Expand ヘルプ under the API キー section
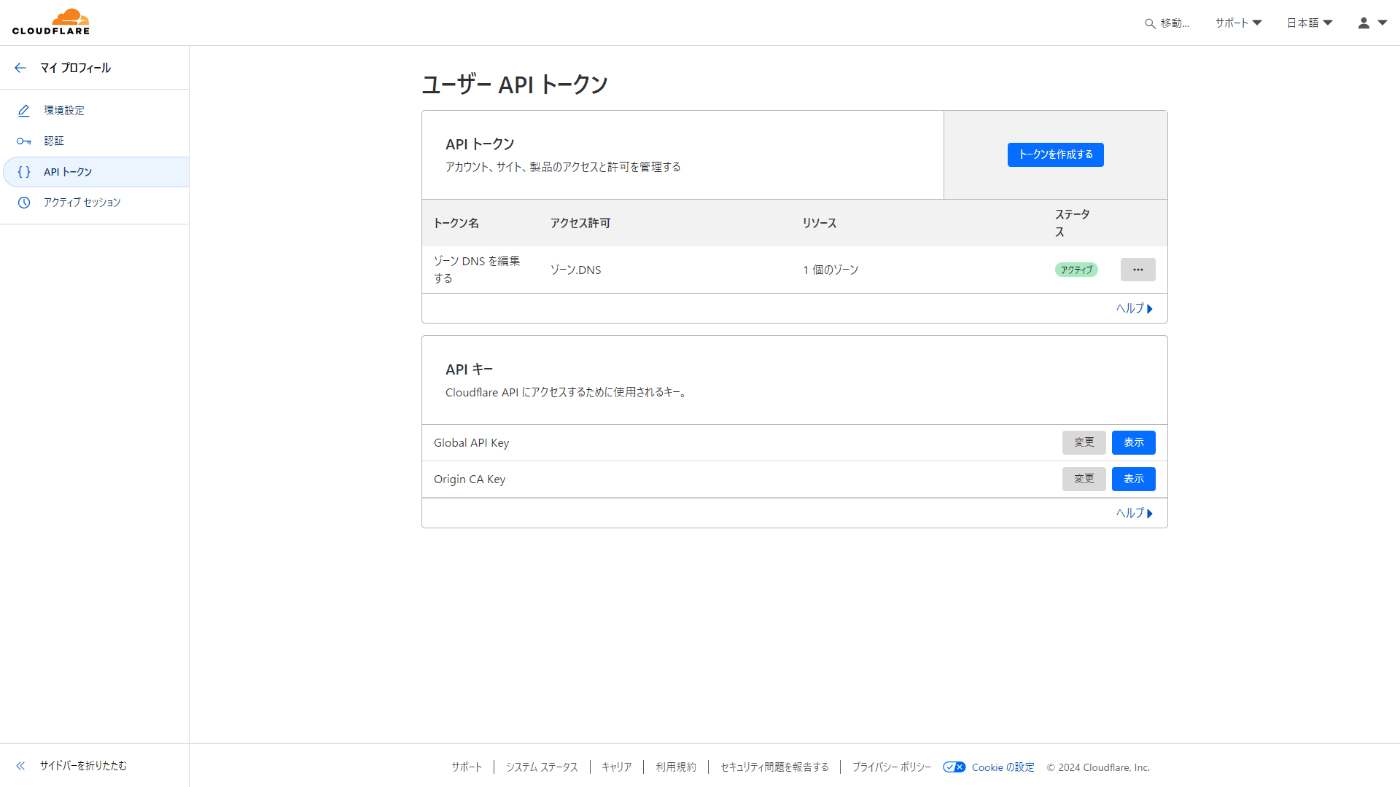The height and width of the screenshot is (787, 1400). (x=1134, y=513)
